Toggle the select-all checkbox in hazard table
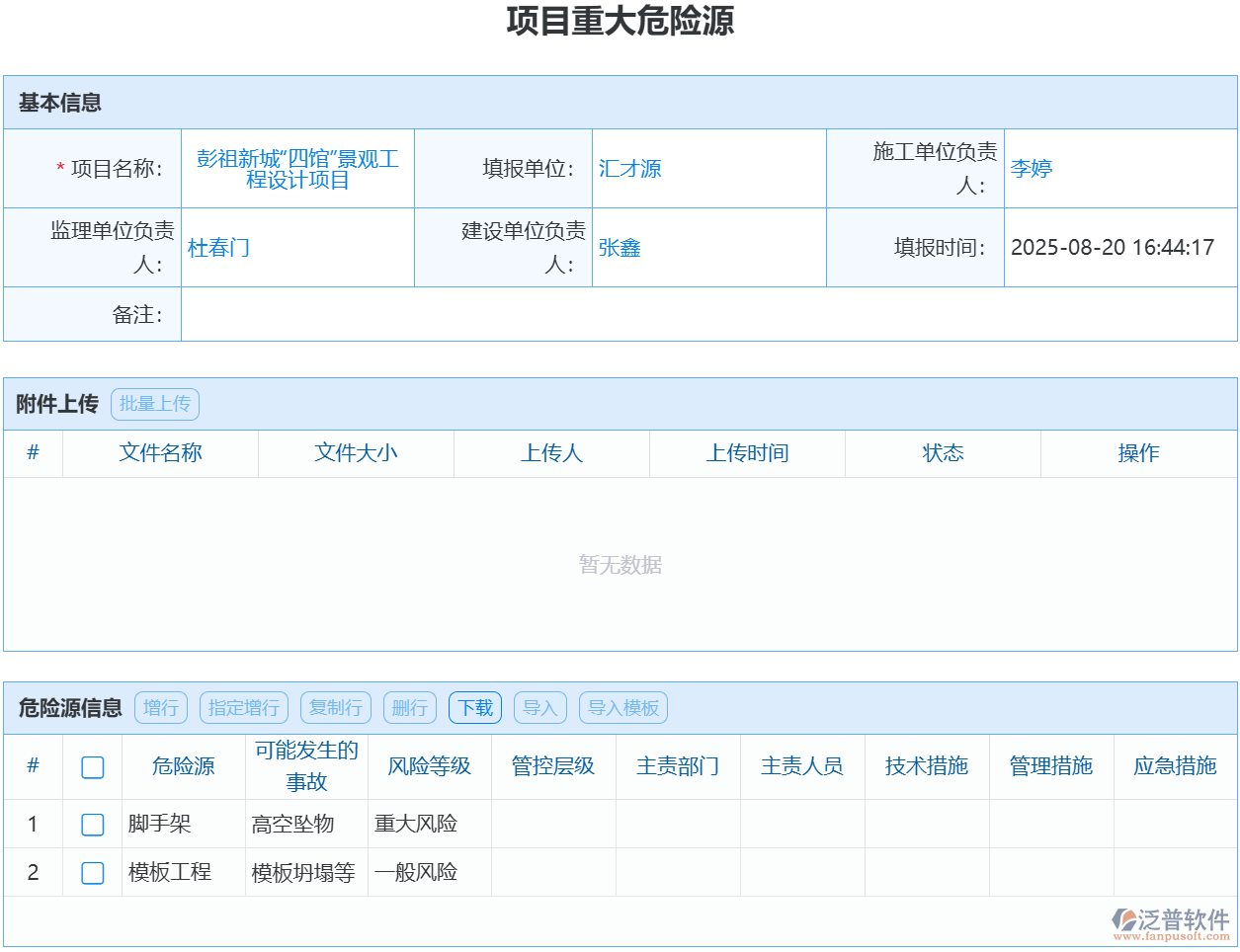 click(92, 766)
